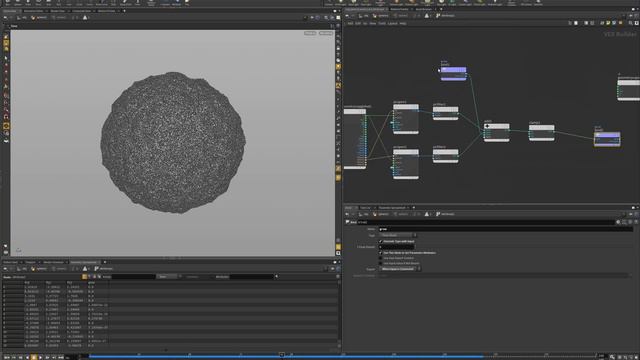This screenshot has height=360, width=640.
Task: Open the Tools menu in network editor
Action: pos(382,24)
